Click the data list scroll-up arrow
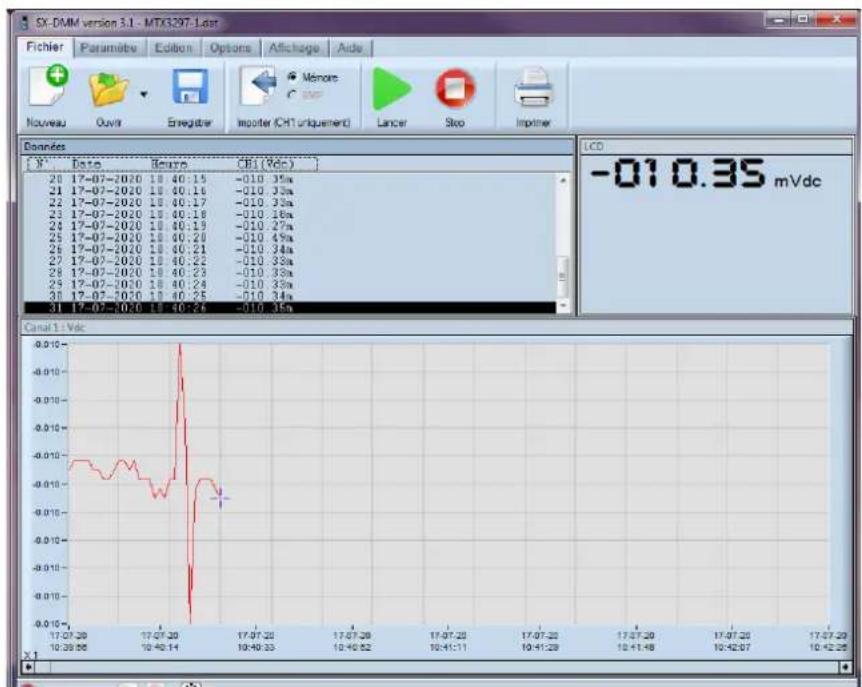Screen dimensions: 862x687 (x=562, y=180)
